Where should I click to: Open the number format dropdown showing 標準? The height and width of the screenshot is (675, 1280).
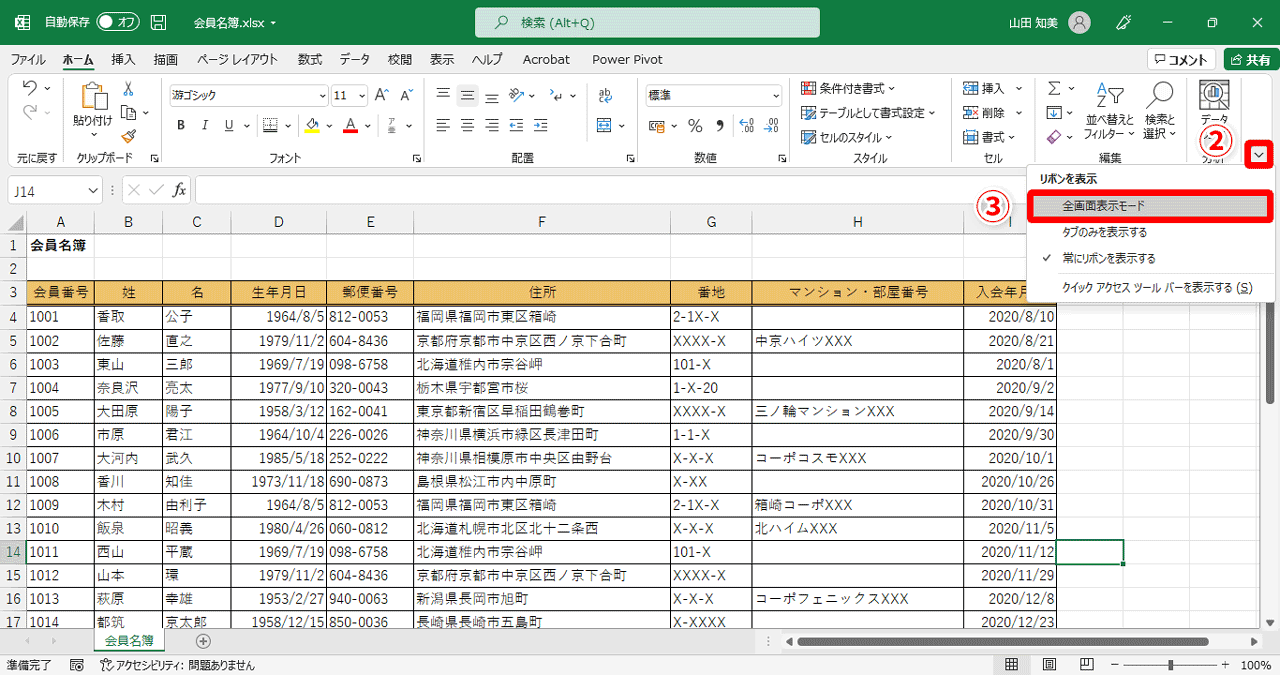click(776, 94)
